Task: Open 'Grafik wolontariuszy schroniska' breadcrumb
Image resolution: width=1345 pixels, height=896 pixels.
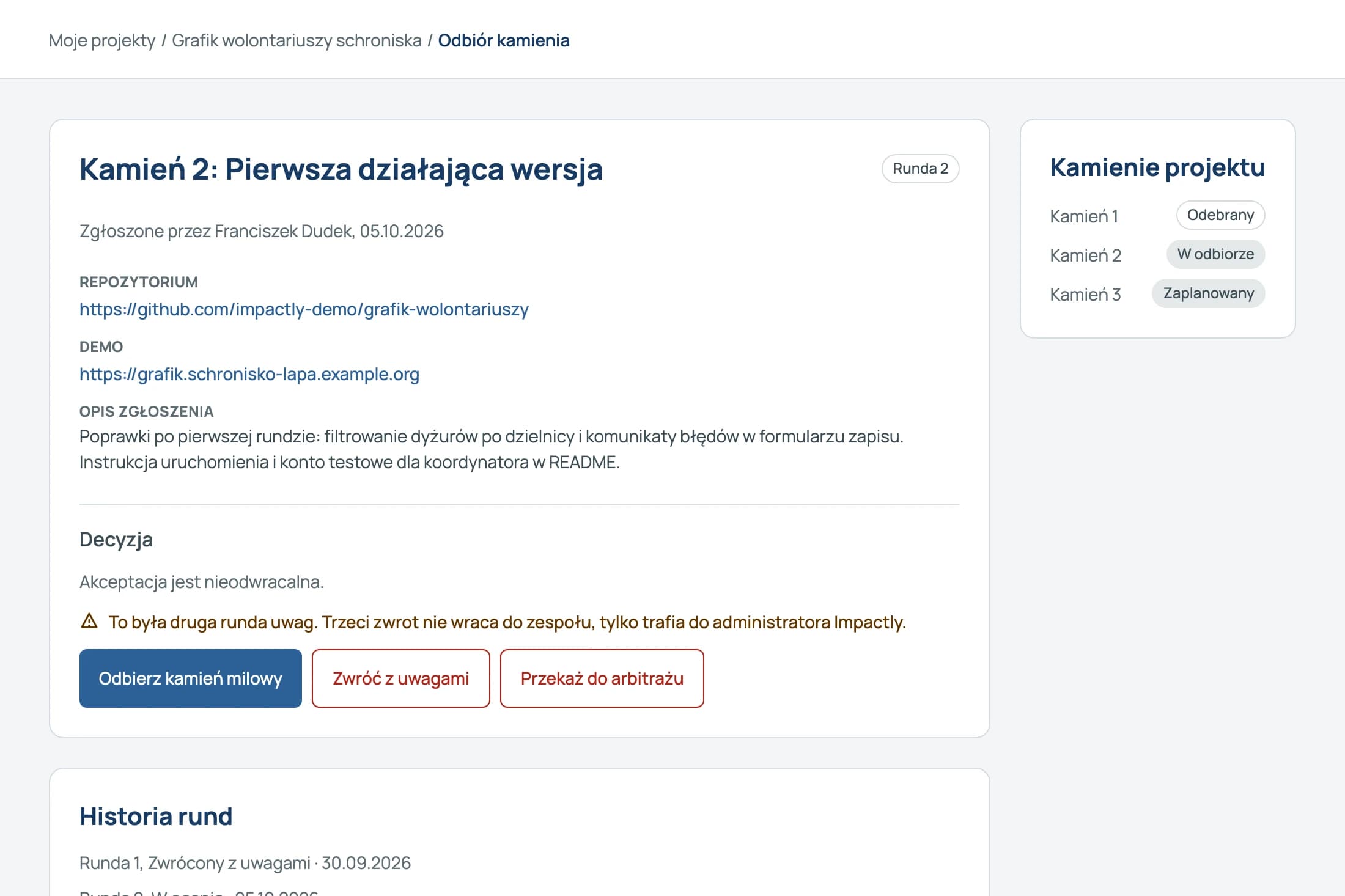Action: click(297, 40)
